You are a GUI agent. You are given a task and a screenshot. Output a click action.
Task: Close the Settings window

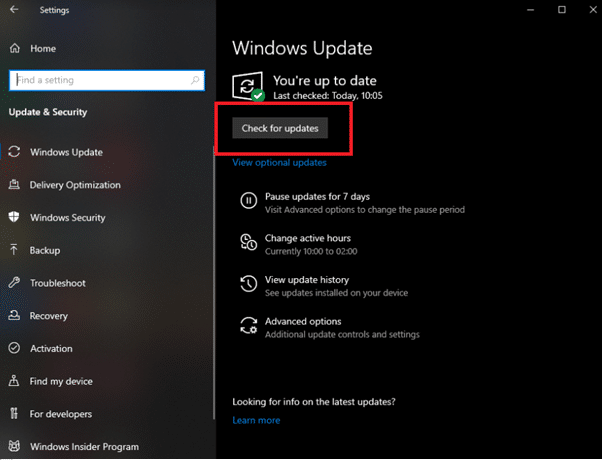593,10
